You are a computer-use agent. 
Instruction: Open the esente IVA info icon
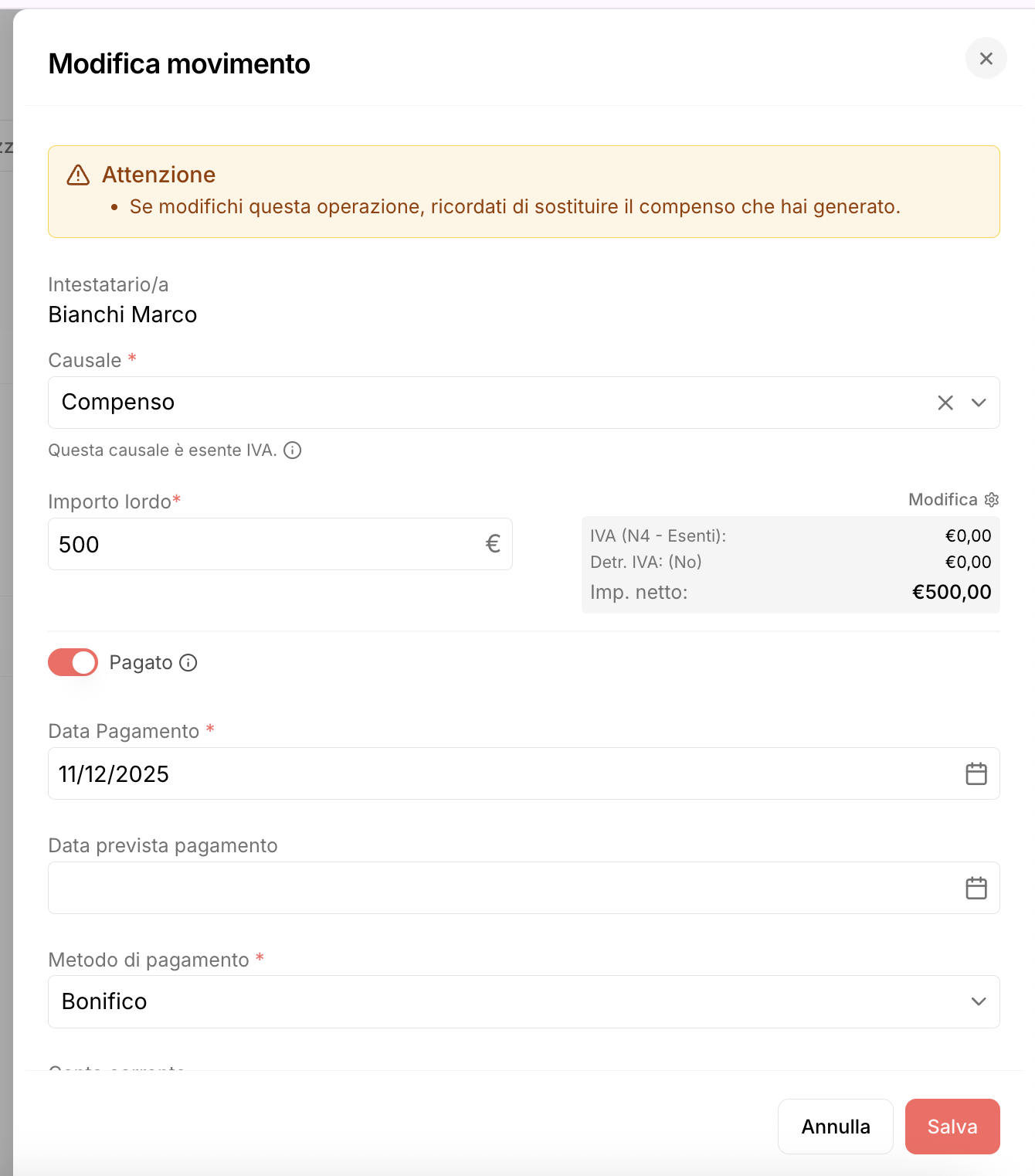point(293,450)
